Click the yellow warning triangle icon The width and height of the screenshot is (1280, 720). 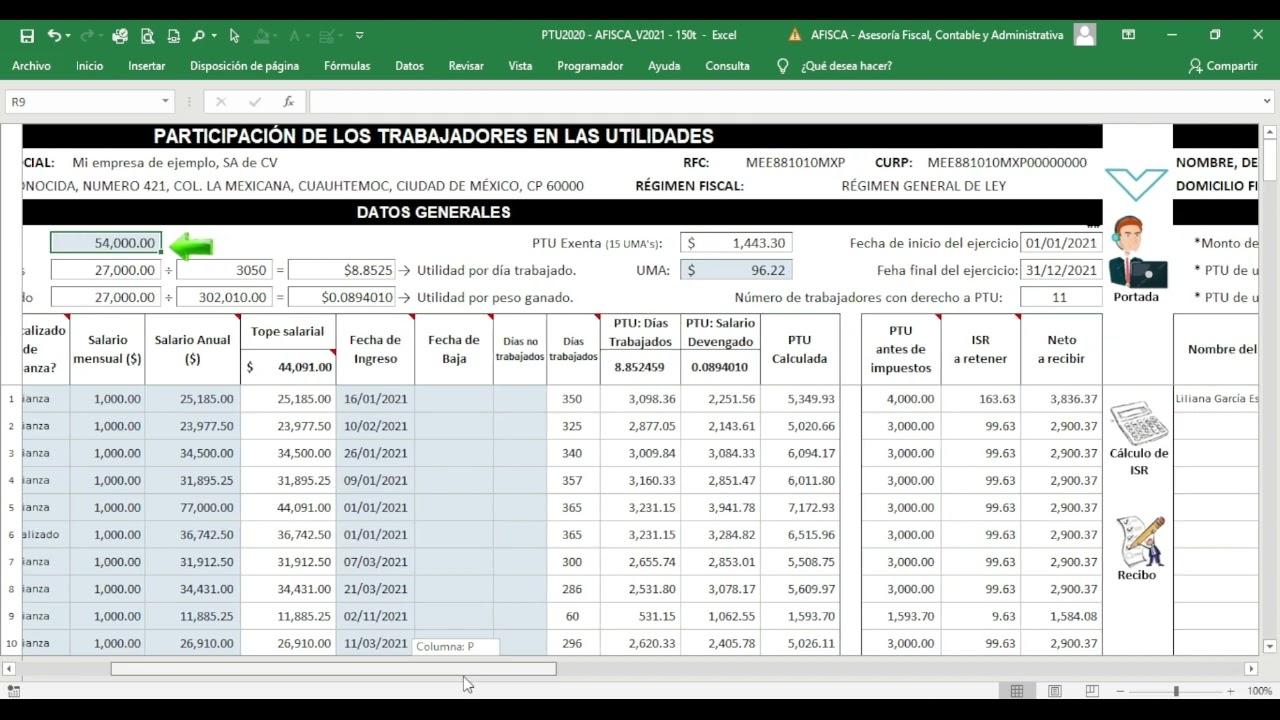pyautogui.click(x=795, y=35)
